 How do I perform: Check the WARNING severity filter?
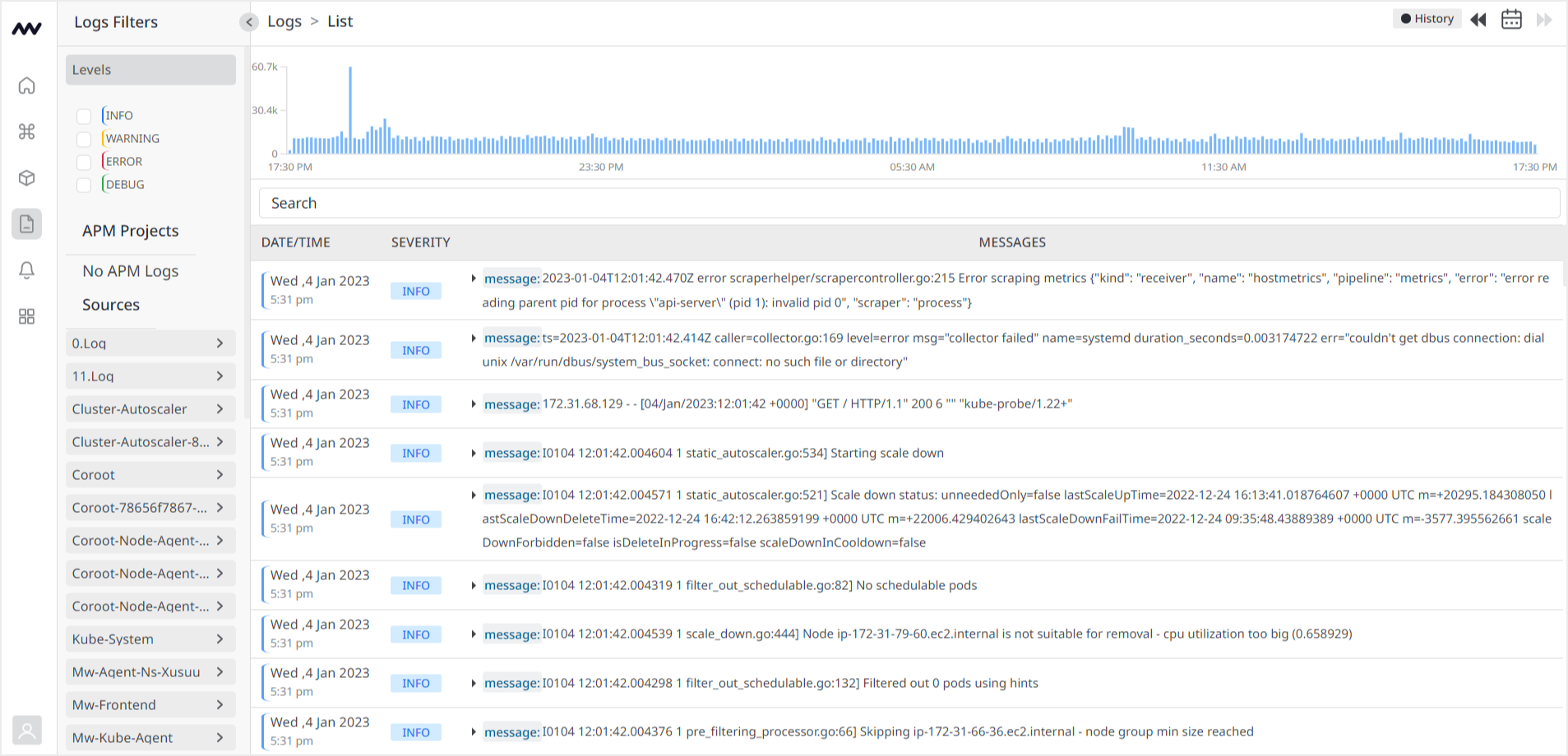click(84, 139)
